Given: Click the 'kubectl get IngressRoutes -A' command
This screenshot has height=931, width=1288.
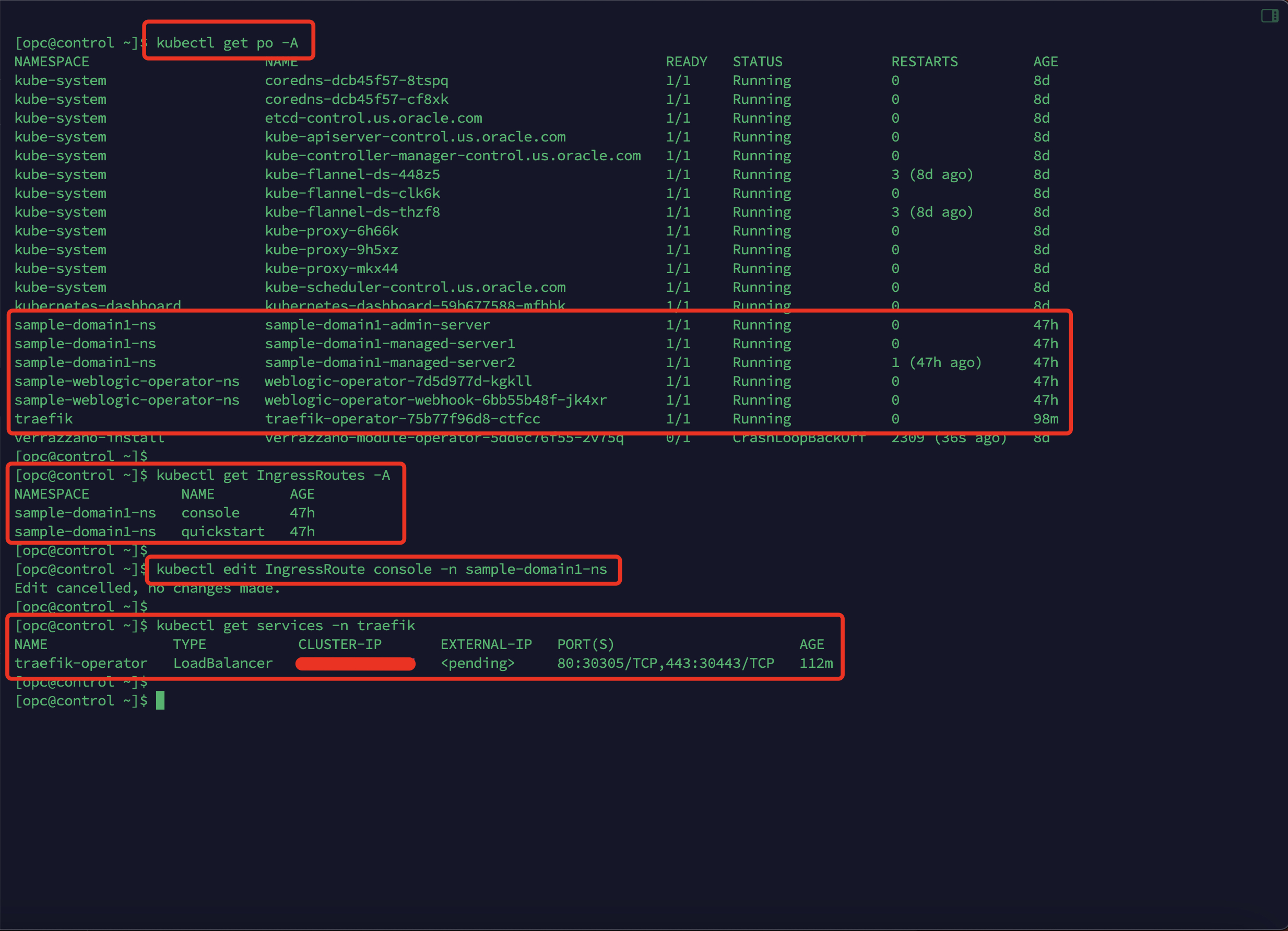Looking at the screenshot, I should click(273, 475).
